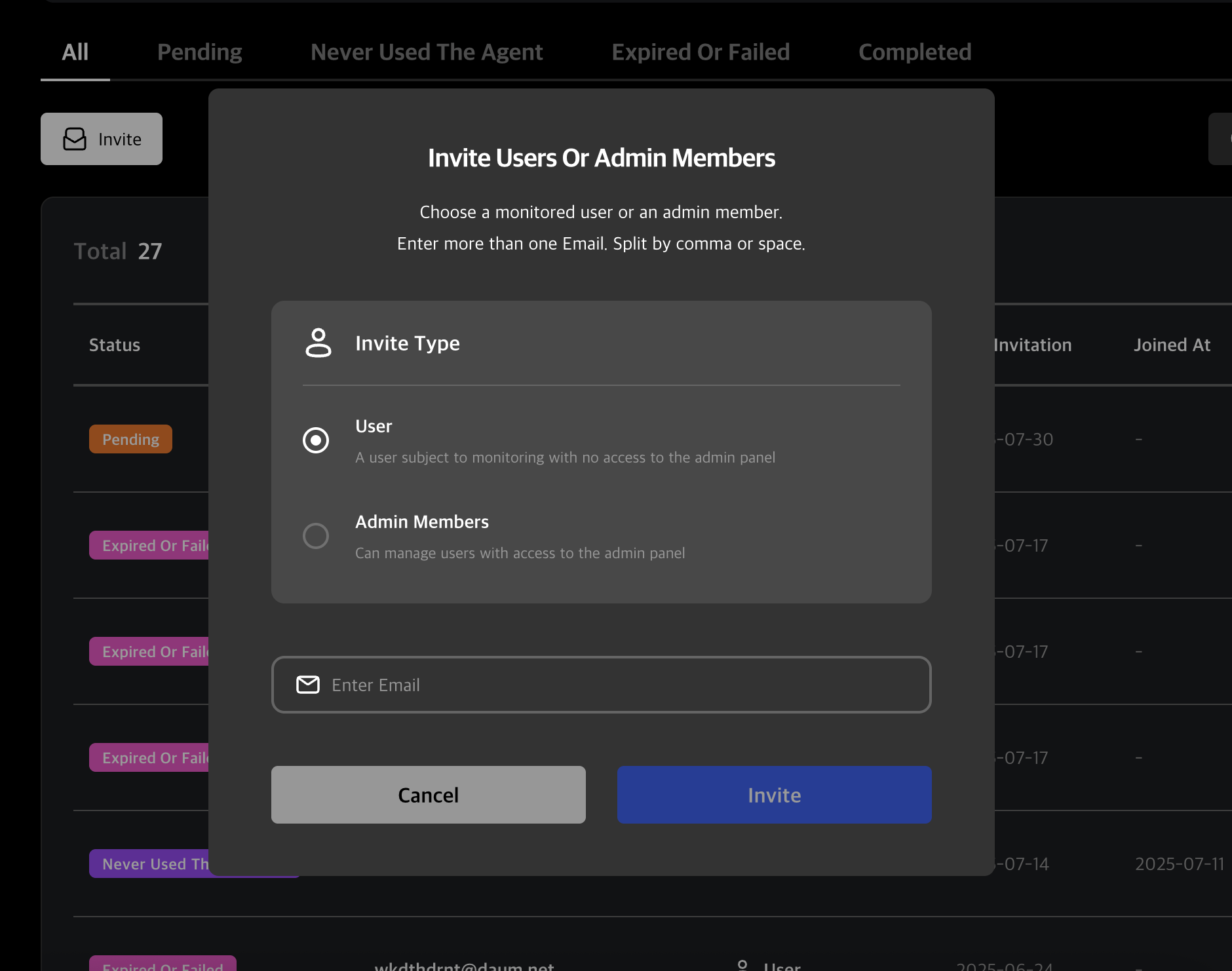Show the Expired Or Failed tab

701,52
